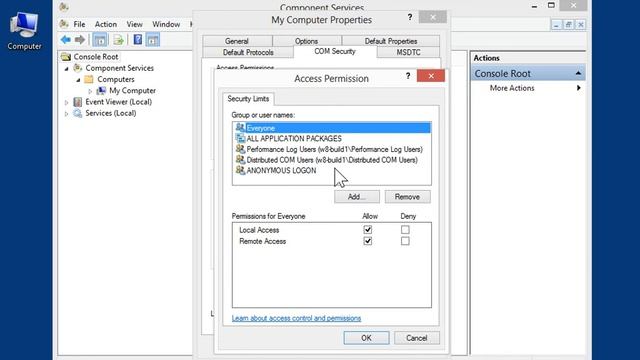This screenshot has height=360, width=640.
Task: Click the My Computer node icon
Action: 101,90
